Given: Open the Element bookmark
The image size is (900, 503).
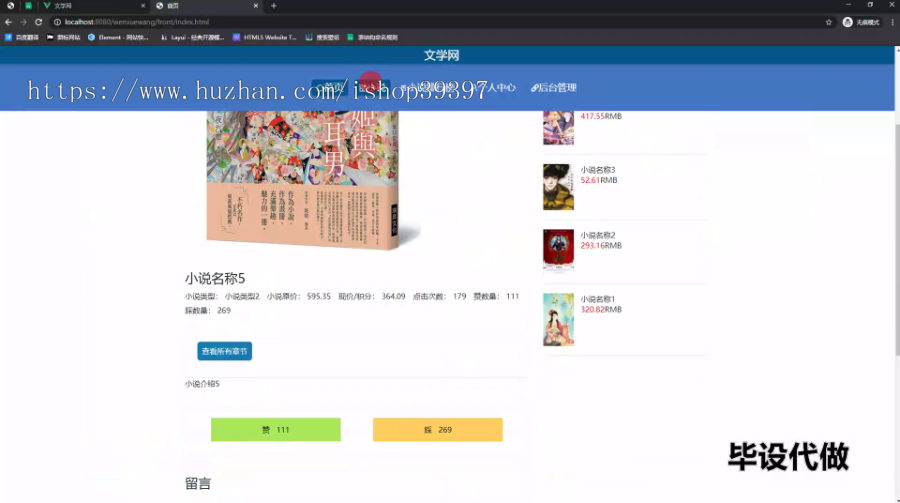Looking at the screenshot, I should 118,37.
